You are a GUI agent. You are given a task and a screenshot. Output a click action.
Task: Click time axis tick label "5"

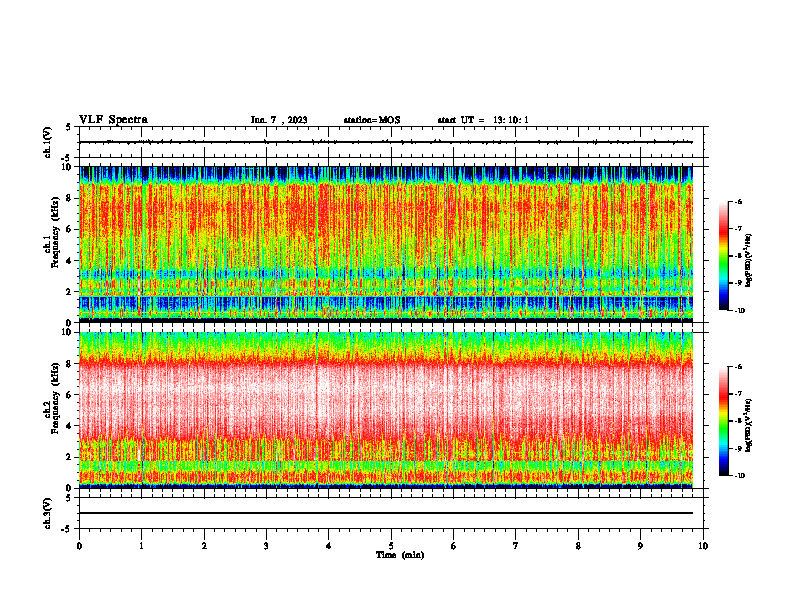tap(391, 546)
